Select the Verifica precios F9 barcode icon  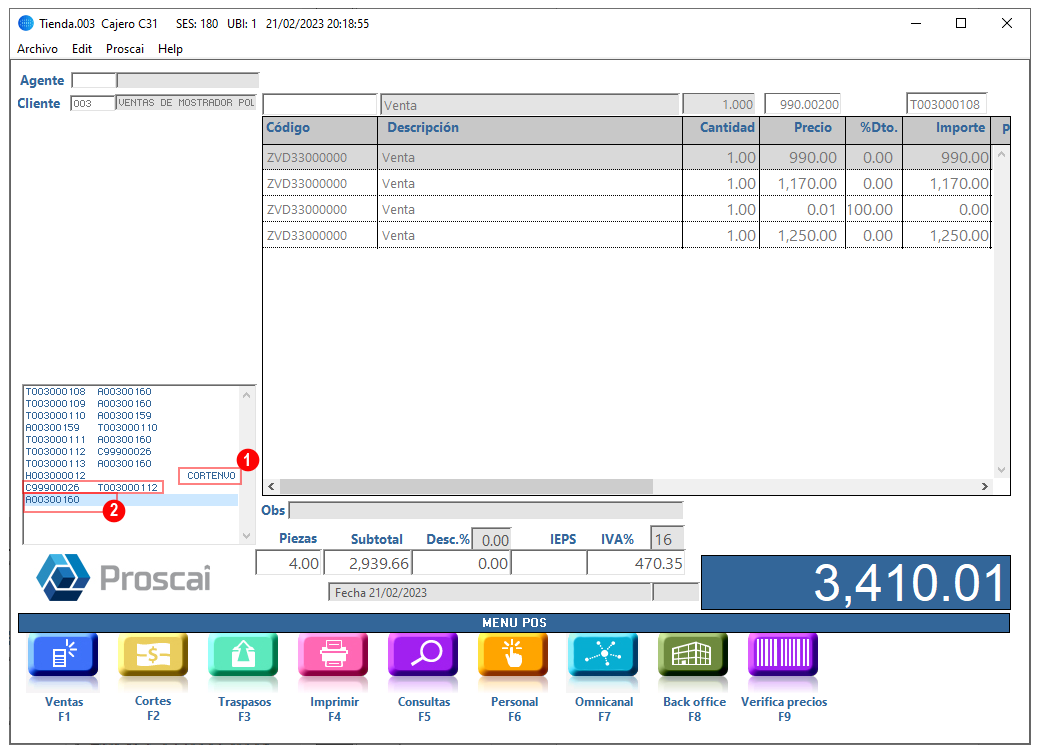point(784,654)
